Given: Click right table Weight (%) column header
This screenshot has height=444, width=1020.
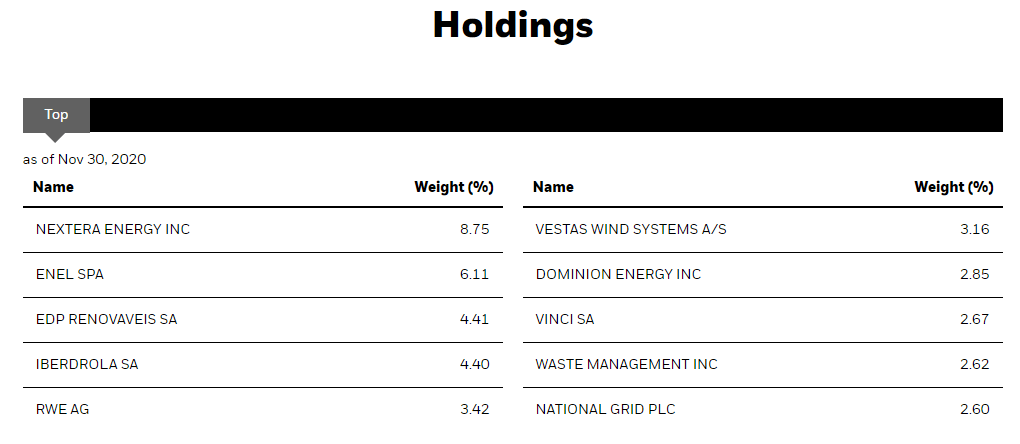Looking at the screenshot, I should tap(954, 187).
